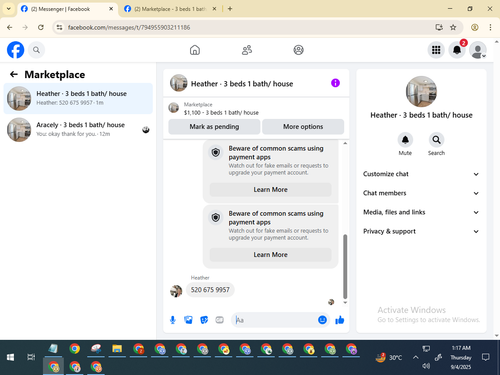500x375 pixels.
Task: Click the 520 675 9957 message bubble
Action: 210,290
